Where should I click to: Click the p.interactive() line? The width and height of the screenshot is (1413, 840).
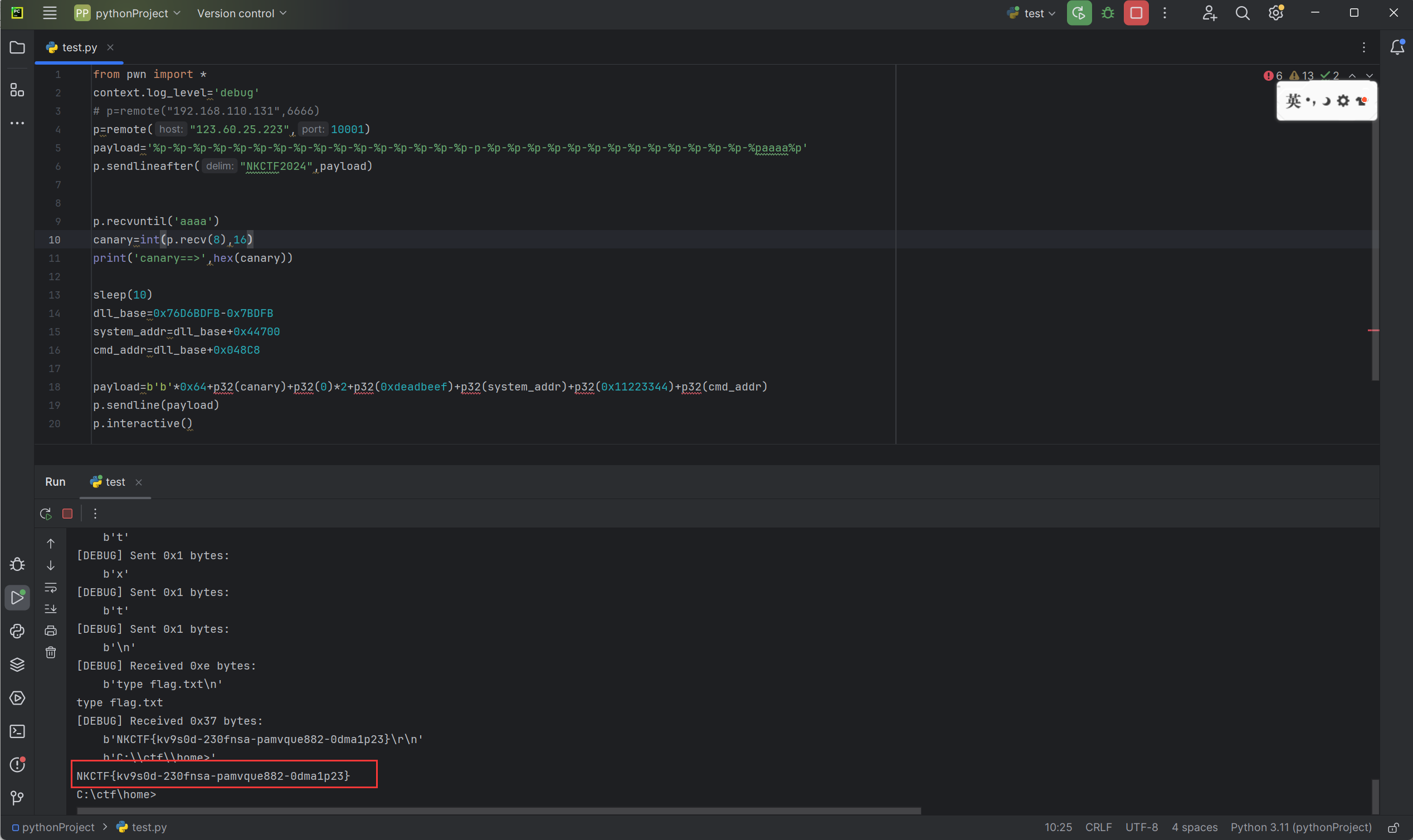143,423
